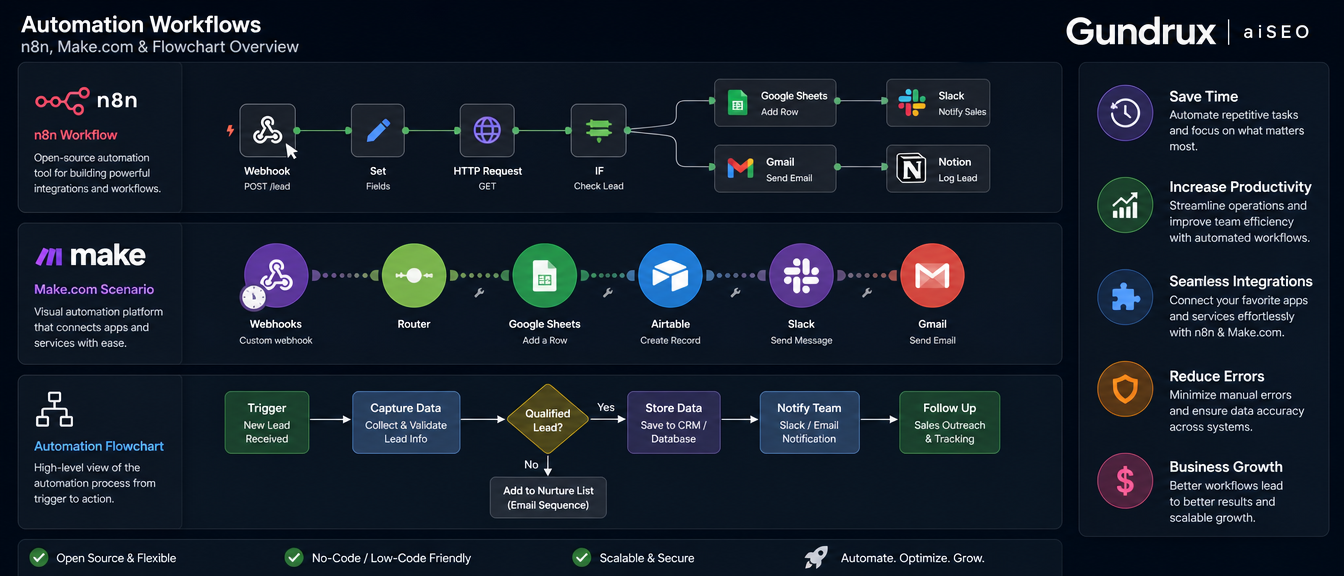Viewport: 1344px width, 576px height.
Task: Click the Slack Notify Sales node
Action: point(939,103)
